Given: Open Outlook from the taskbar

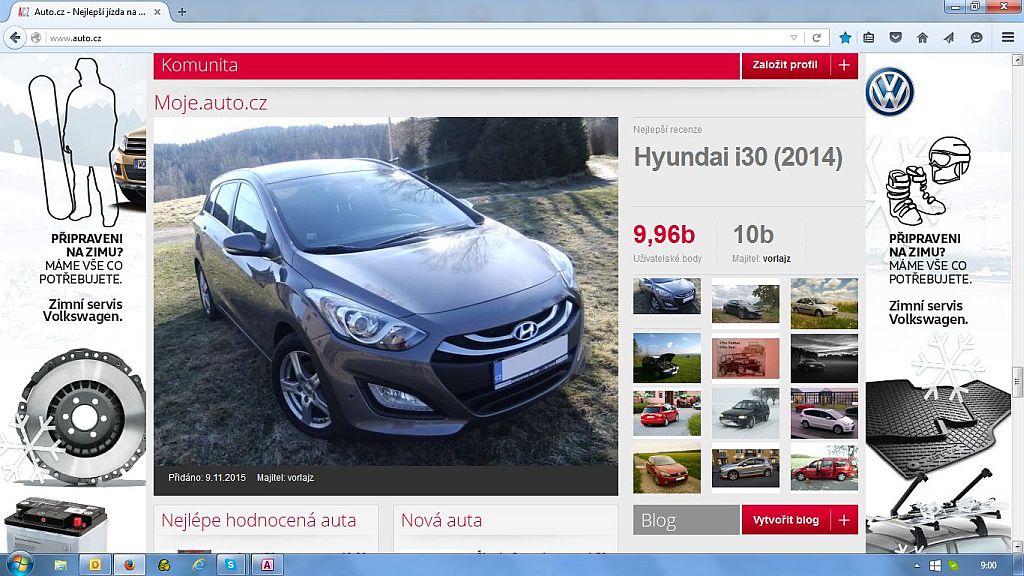Looking at the screenshot, I should click(x=95, y=565).
